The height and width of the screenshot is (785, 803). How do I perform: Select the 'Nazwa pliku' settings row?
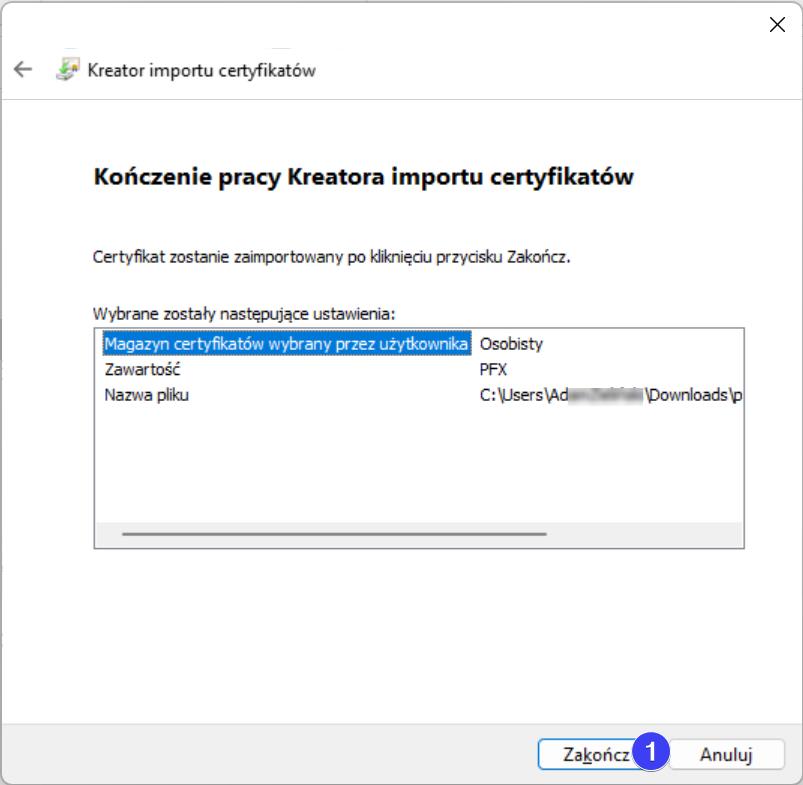coord(147,395)
